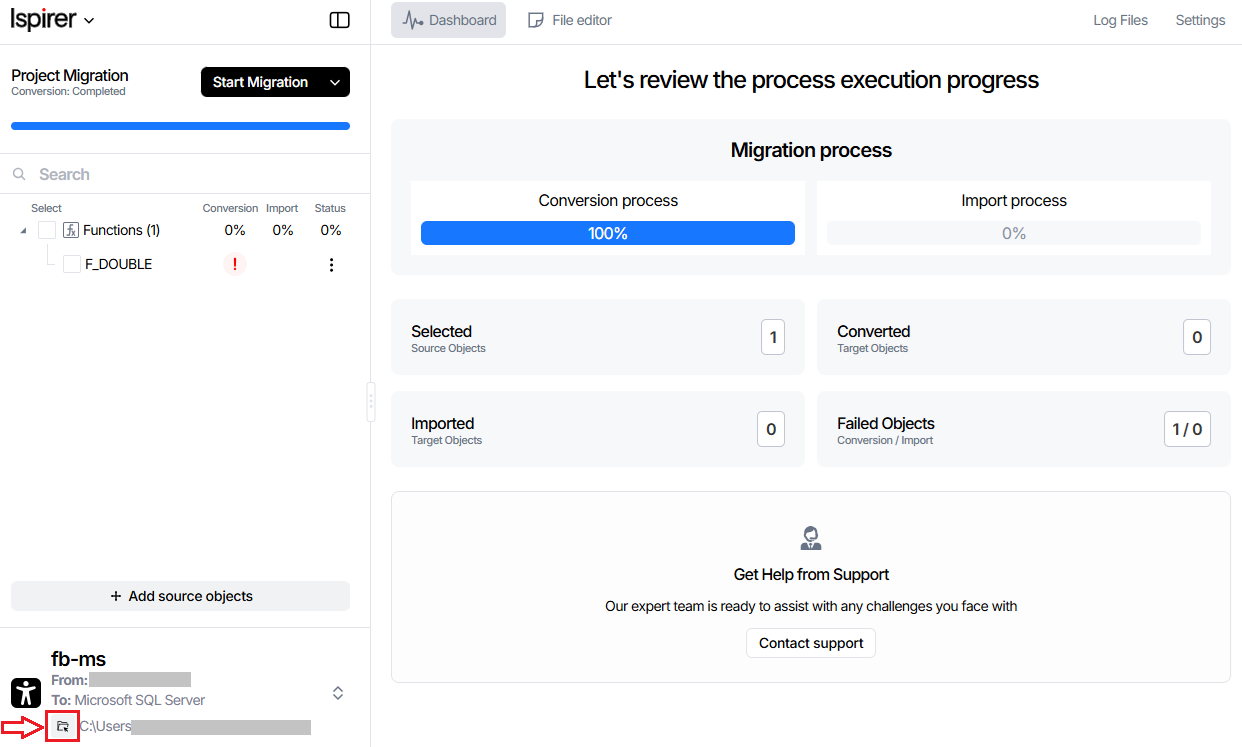This screenshot has height=747, width=1242.
Task: Collapse the Functions tree node
Action: point(23,231)
